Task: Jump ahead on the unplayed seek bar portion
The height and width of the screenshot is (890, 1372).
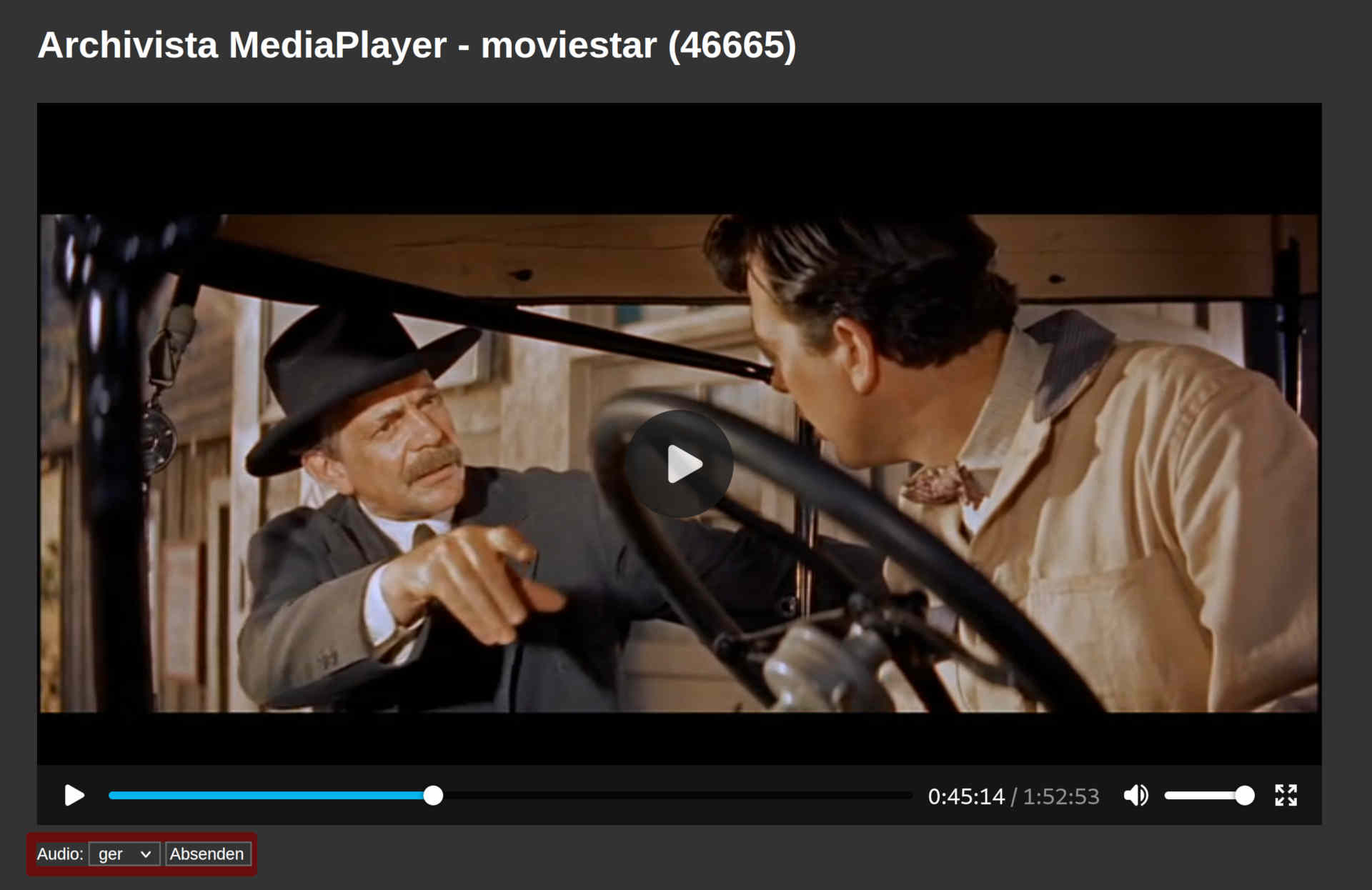Action: coord(675,795)
